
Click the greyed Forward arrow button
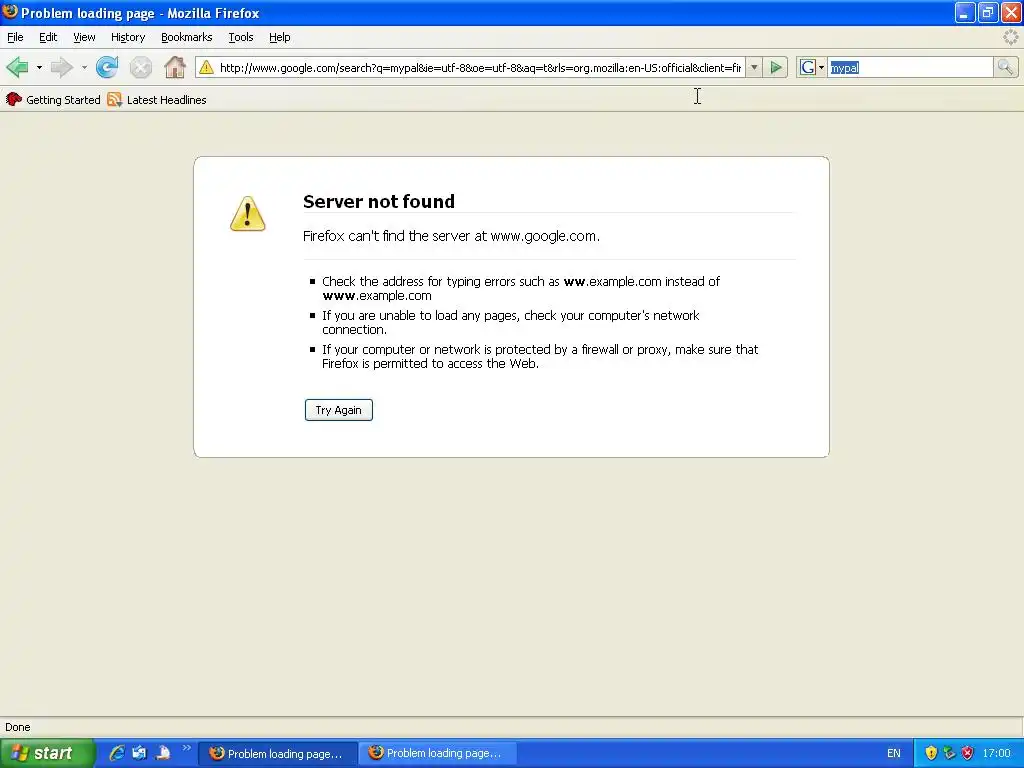(x=62, y=67)
